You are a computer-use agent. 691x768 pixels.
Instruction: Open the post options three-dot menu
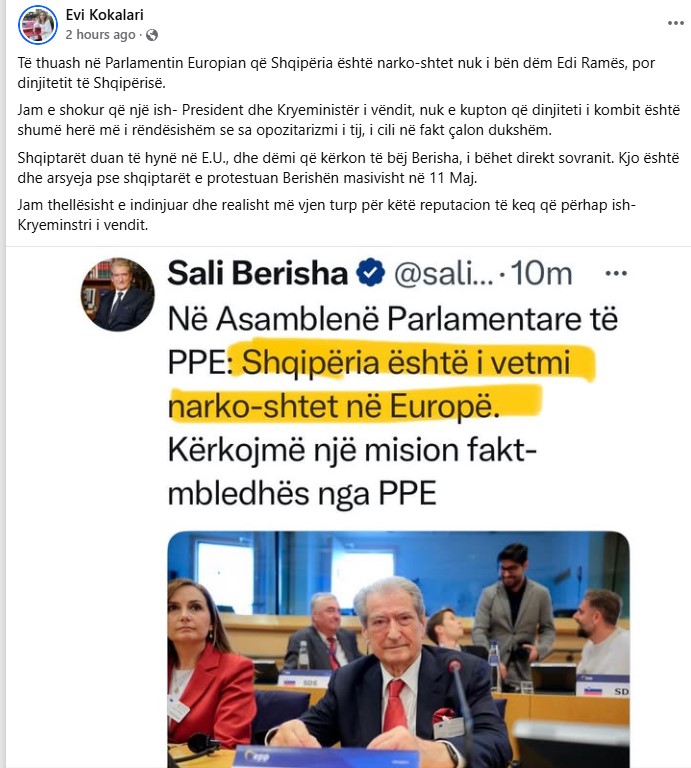point(676,23)
